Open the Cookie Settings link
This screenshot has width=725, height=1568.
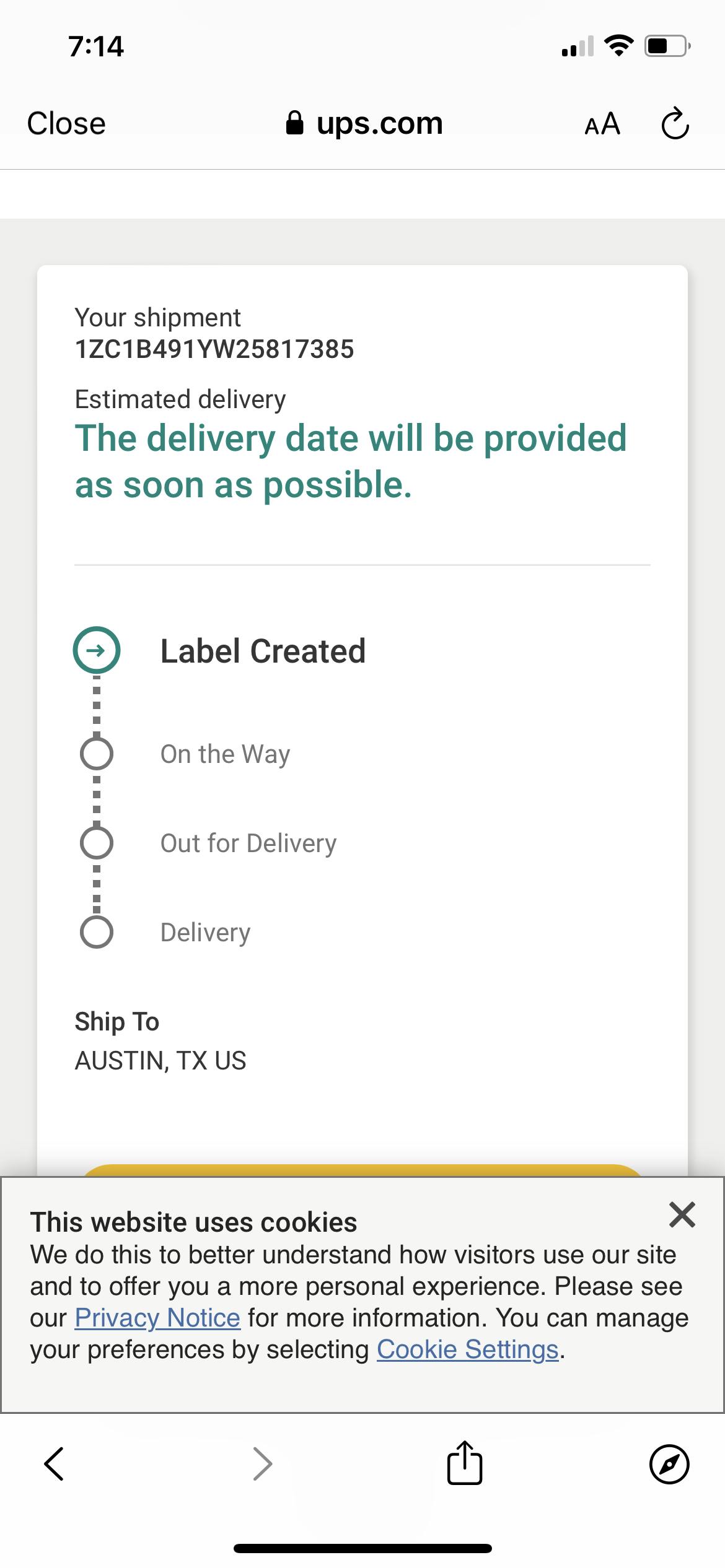[x=468, y=1349]
